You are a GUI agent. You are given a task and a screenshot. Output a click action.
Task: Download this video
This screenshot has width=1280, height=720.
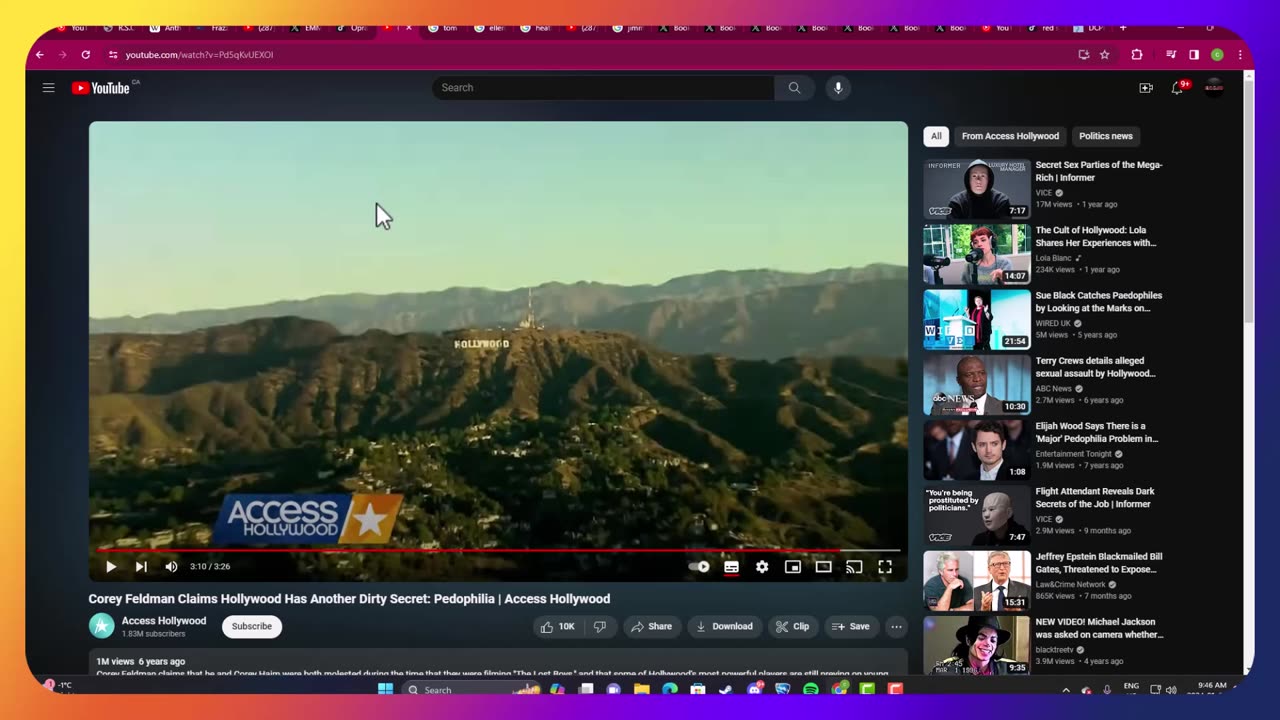pyautogui.click(x=724, y=627)
